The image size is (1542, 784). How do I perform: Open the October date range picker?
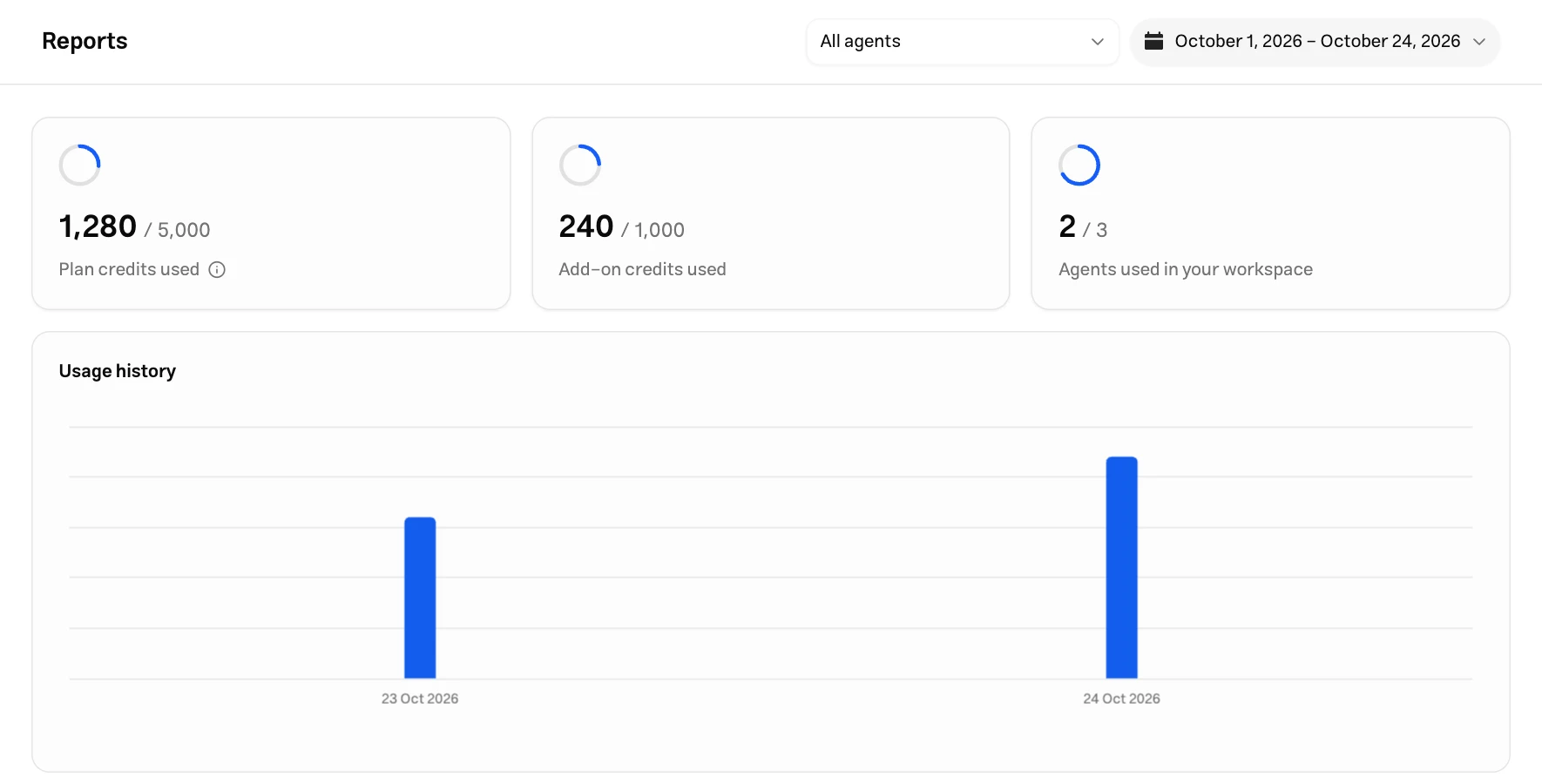[1315, 42]
